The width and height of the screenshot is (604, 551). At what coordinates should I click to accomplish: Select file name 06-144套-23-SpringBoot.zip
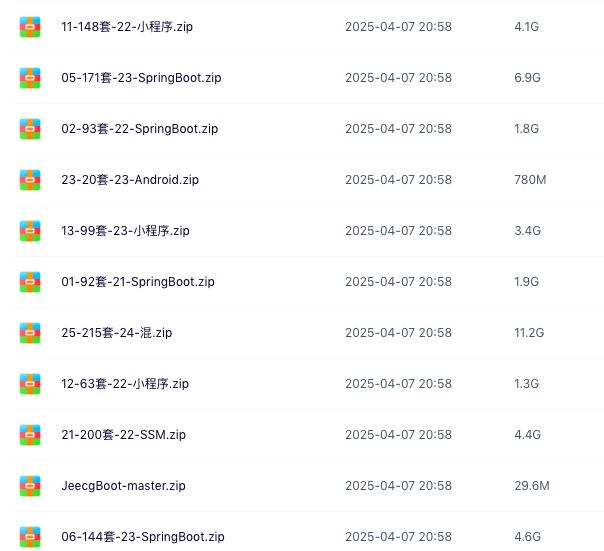click(x=143, y=537)
